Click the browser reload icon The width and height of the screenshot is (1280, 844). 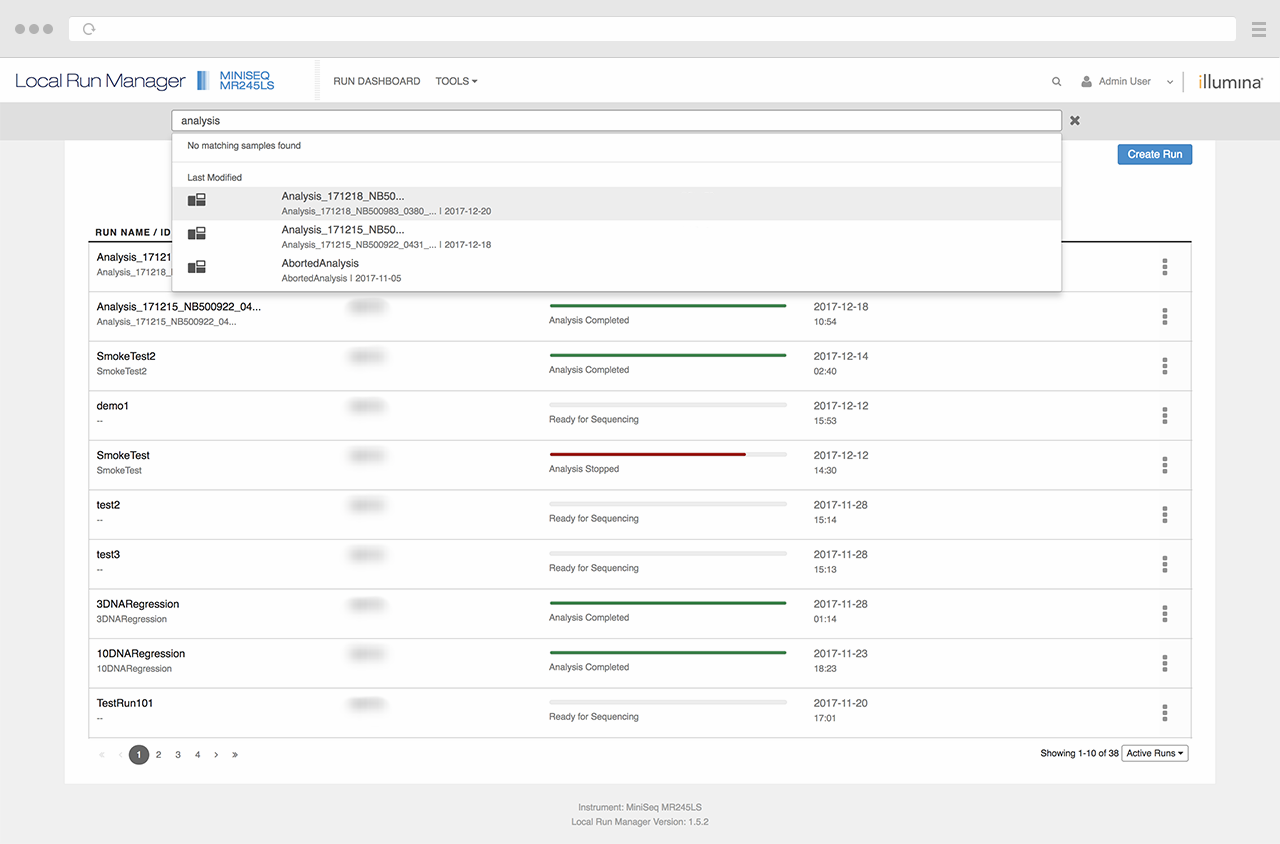pos(89,29)
